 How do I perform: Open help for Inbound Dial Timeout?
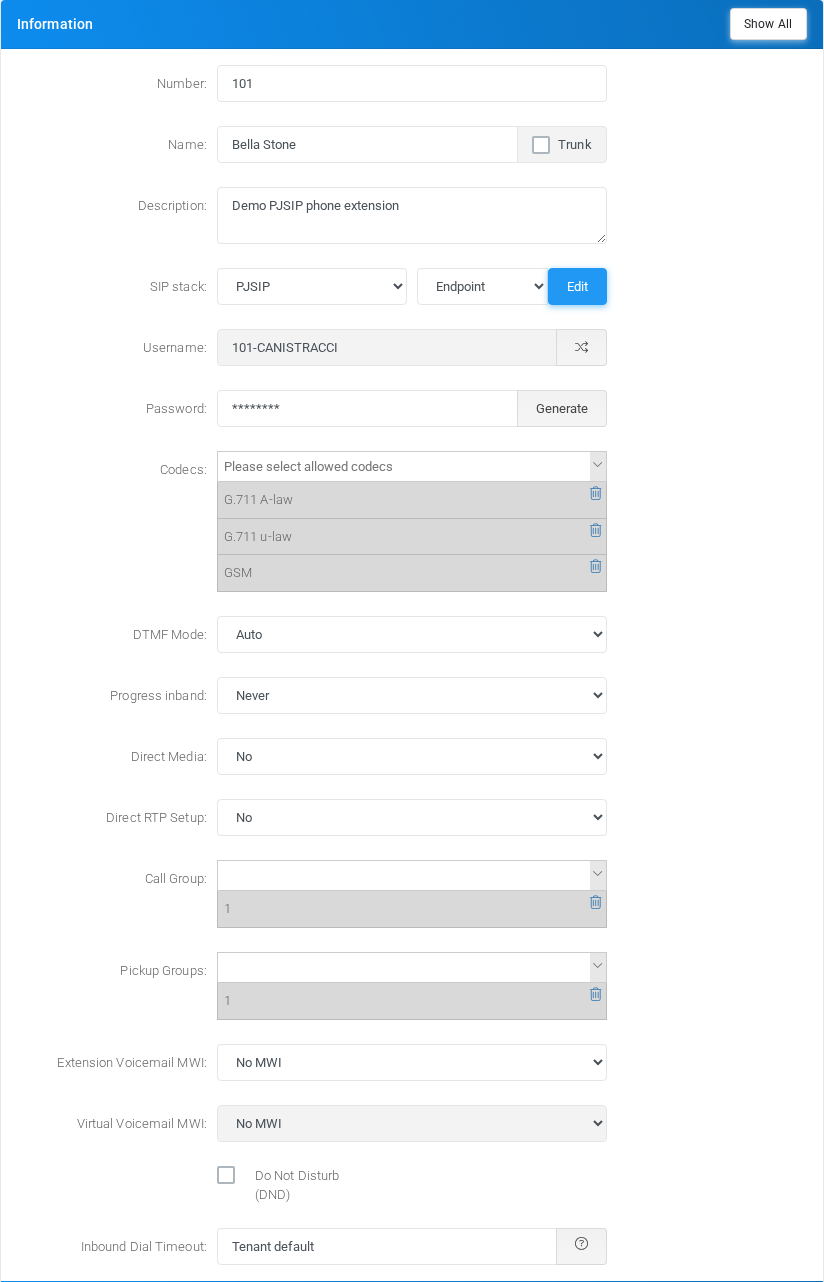pyautogui.click(x=581, y=1246)
